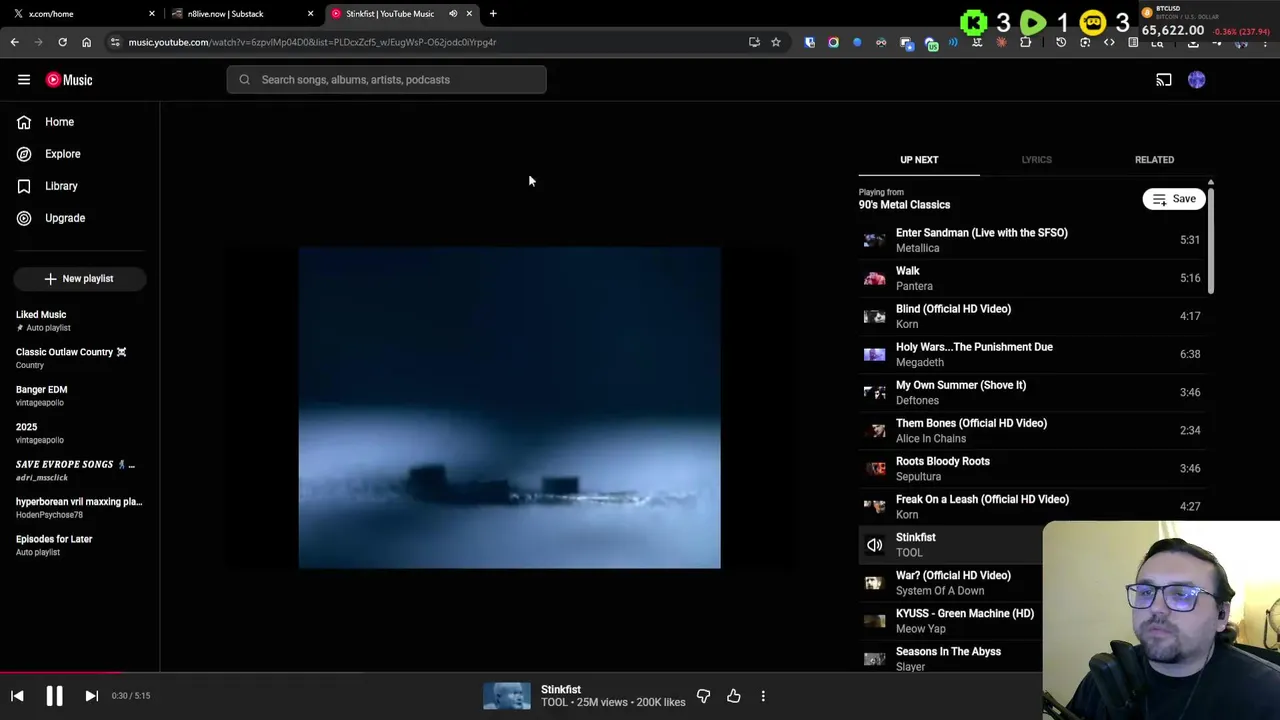The image size is (1280, 720).
Task: Click the address bar URL
Action: [x=312, y=42]
